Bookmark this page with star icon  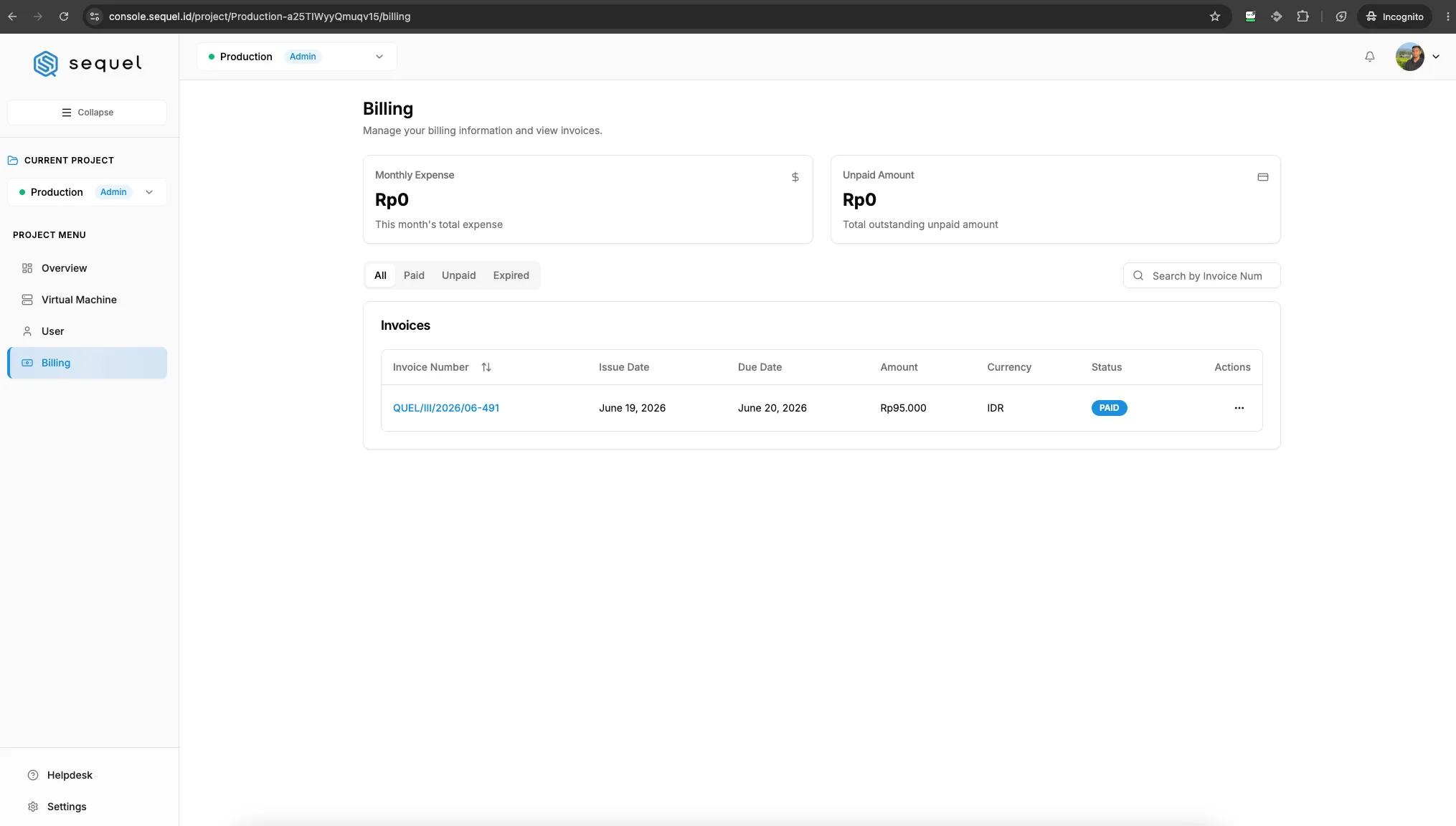pos(1214,16)
